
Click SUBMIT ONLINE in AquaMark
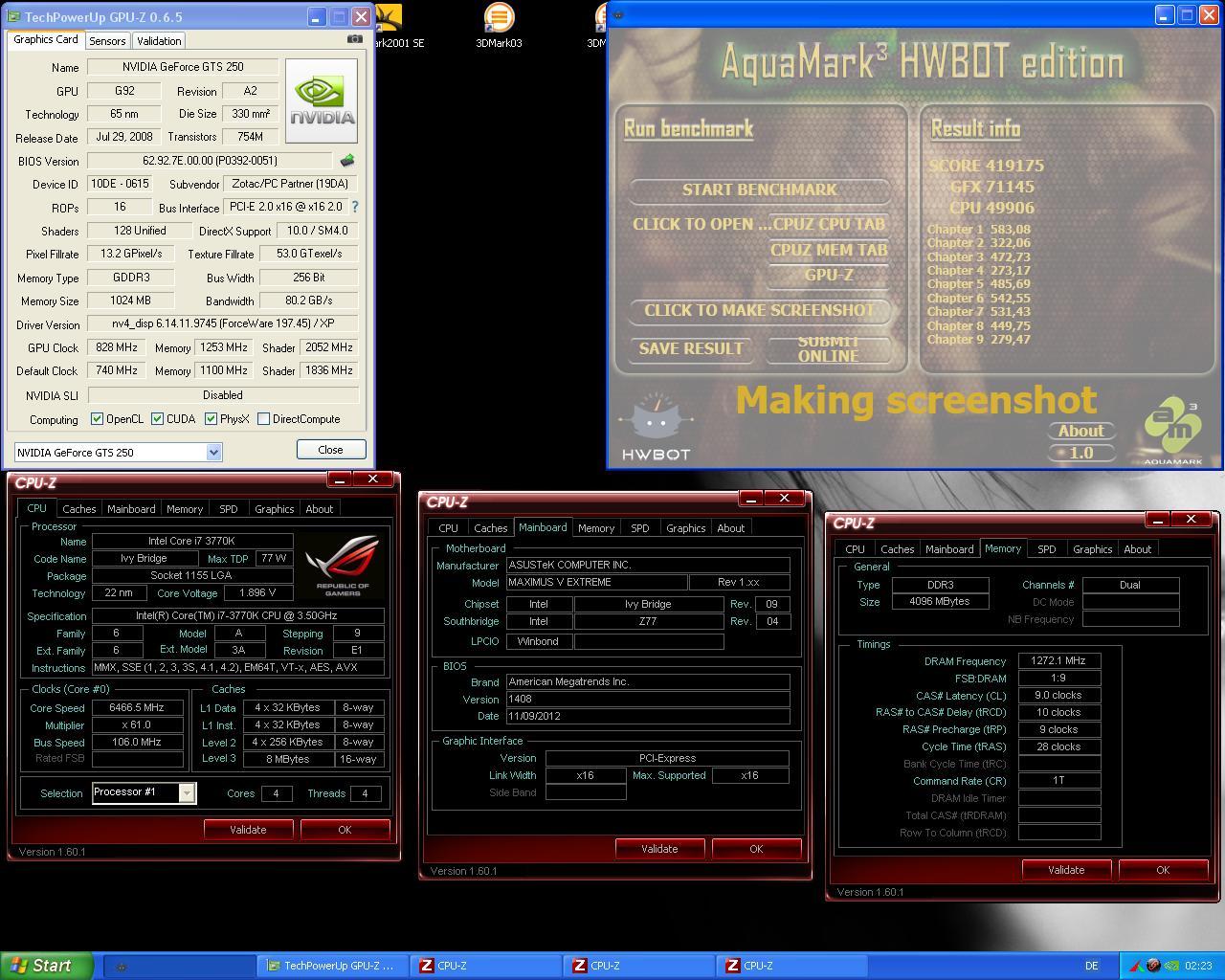tap(829, 348)
